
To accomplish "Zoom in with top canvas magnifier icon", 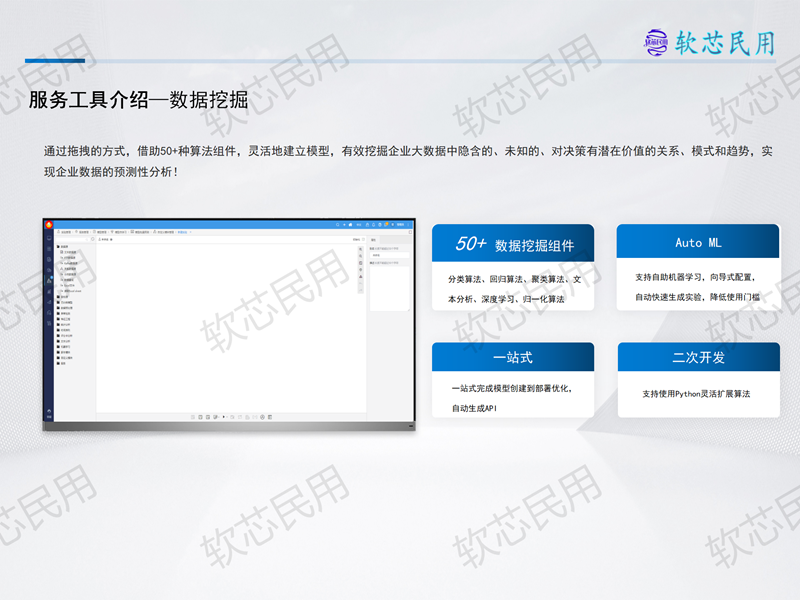I will coord(361,249).
